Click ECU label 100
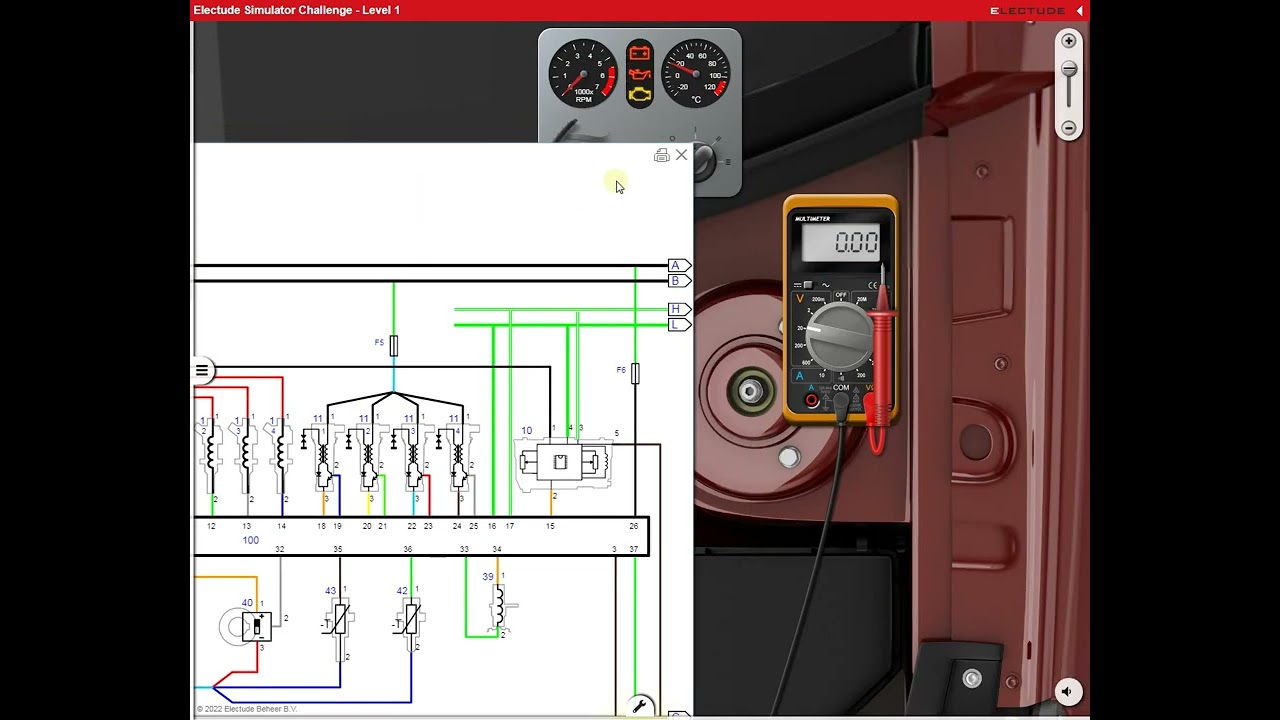This screenshot has height=720, width=1280. [250, 540]
